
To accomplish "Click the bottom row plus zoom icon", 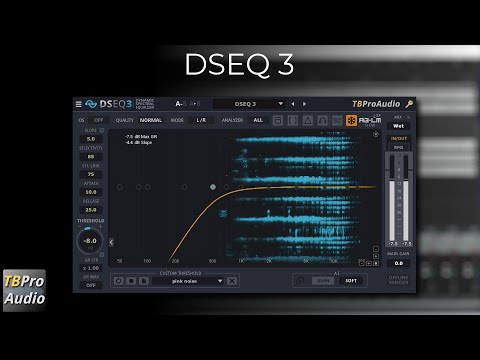I will [369, 263].
